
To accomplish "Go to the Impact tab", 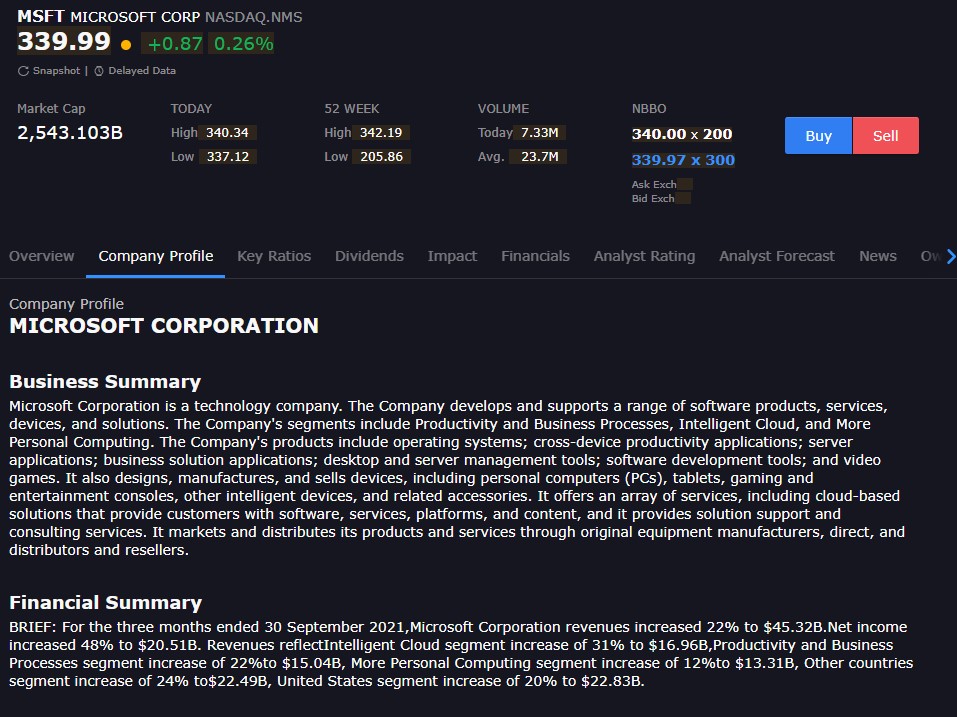I will [452, 256].
